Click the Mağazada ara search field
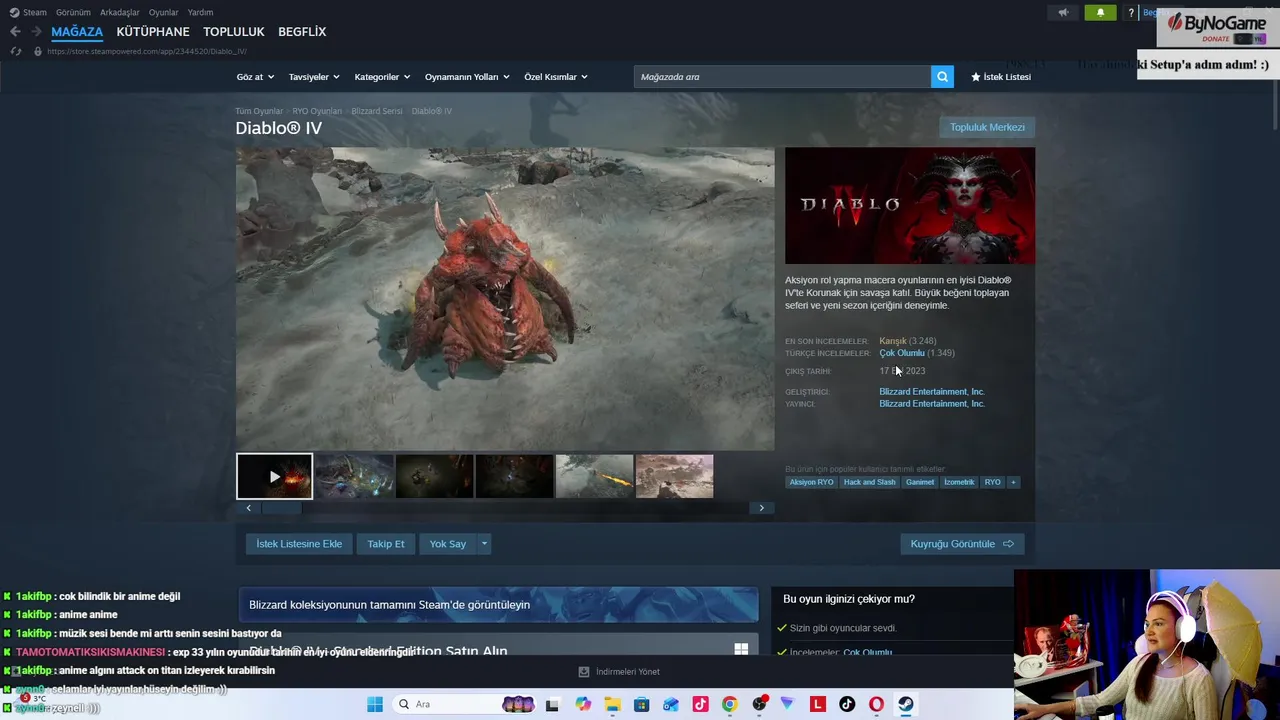1280x720 pixels. point(783,77)
